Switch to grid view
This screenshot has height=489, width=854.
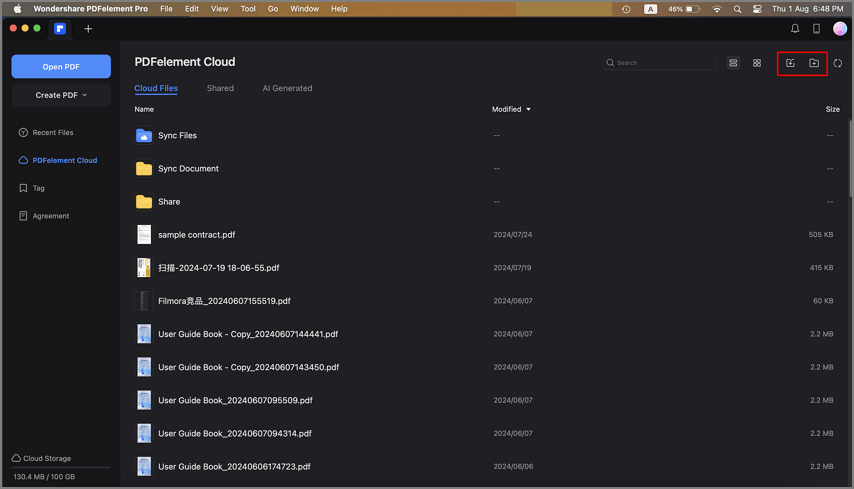[757, 63]
